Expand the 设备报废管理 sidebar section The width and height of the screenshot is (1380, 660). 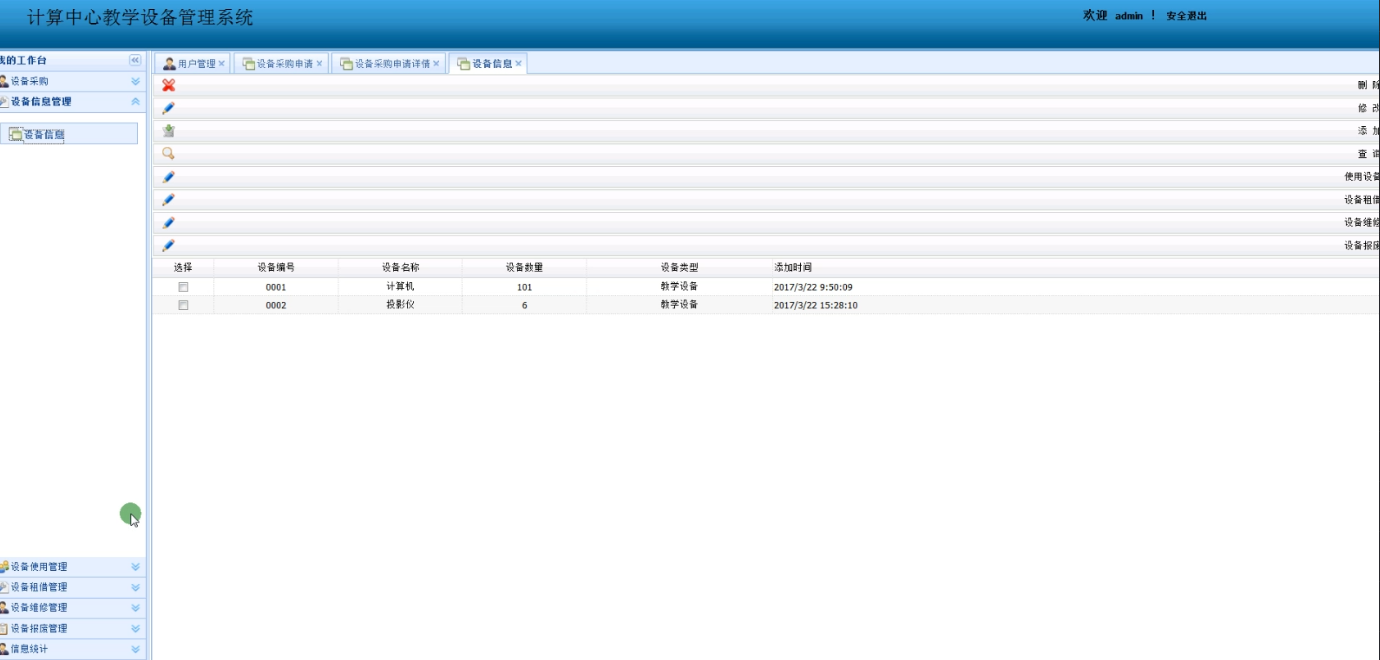[x=136, y=629]
